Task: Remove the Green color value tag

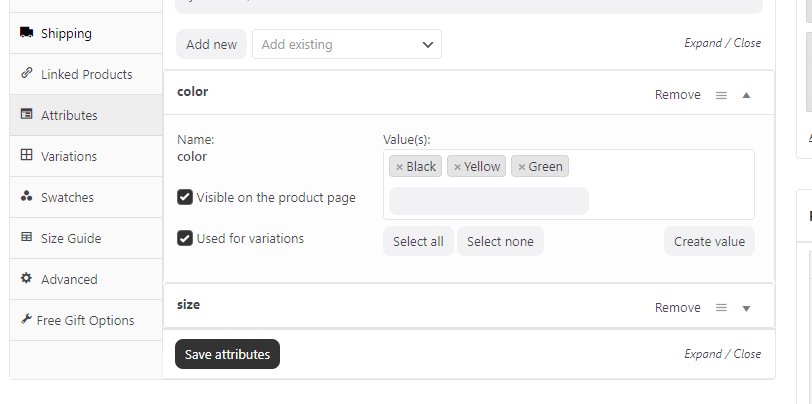Action: click(521, 167)
